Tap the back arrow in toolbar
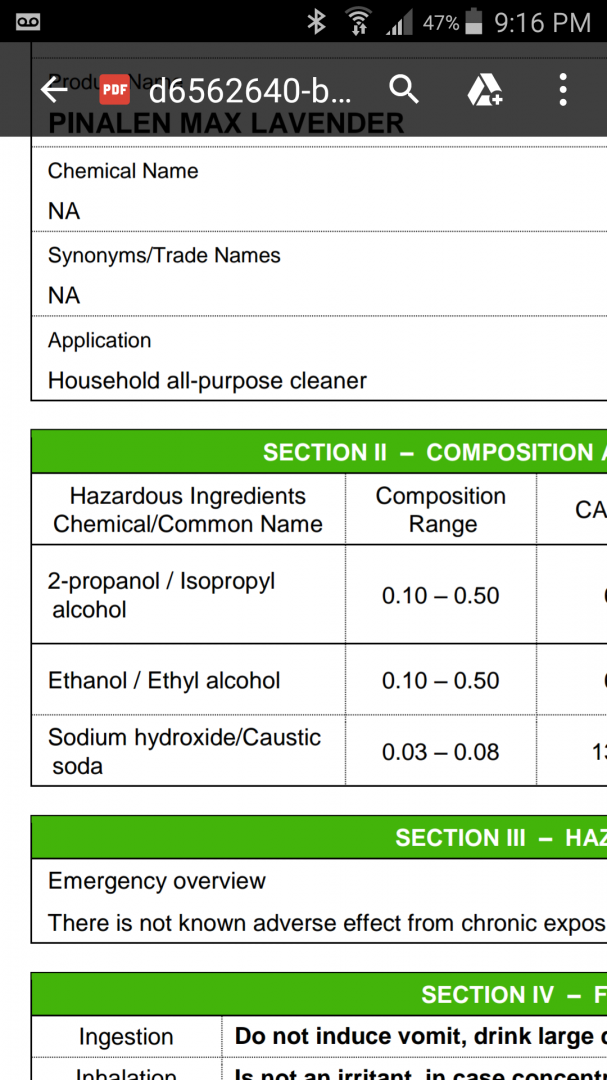Viewport: 607px width, 1080px height. 54,91
